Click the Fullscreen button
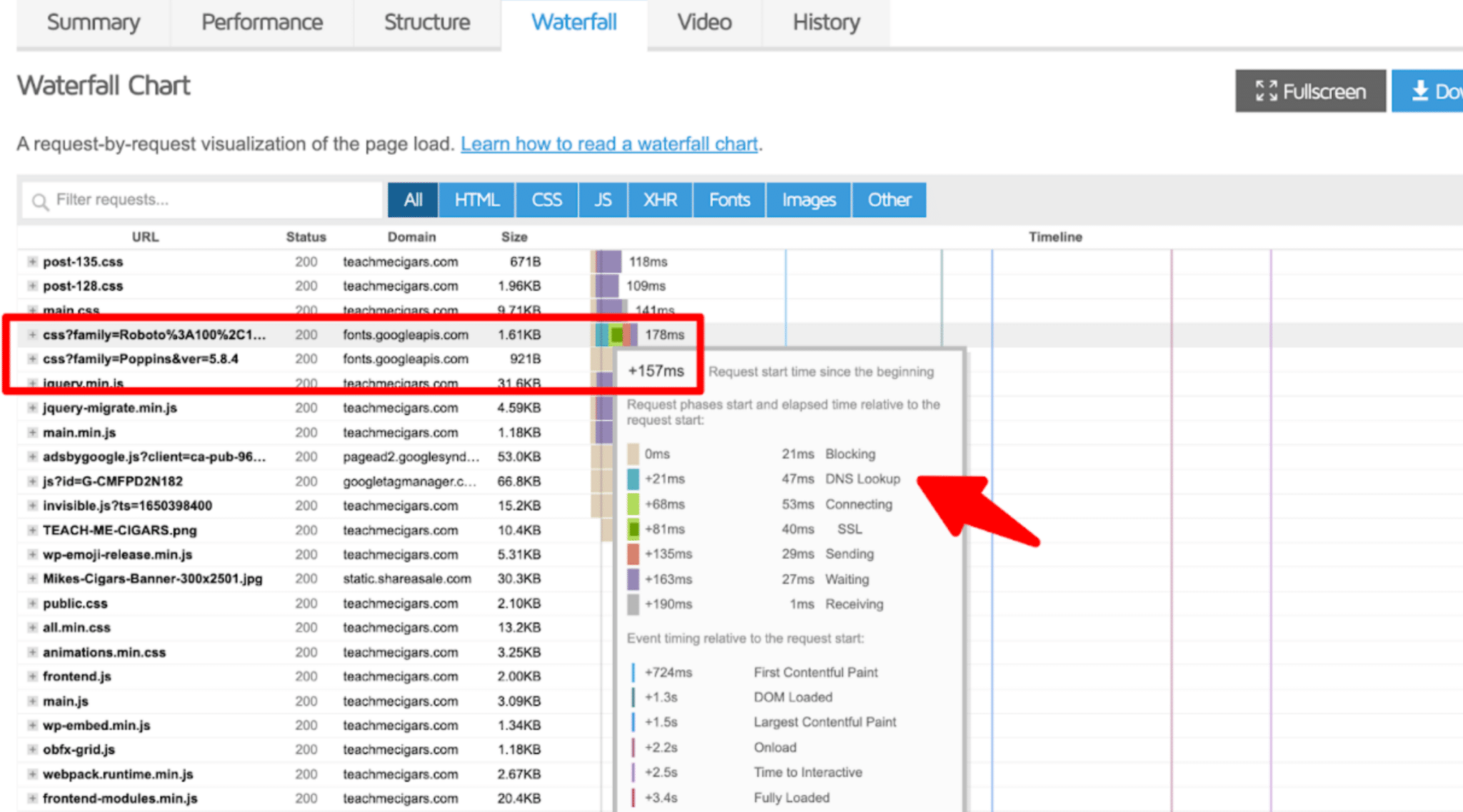Screen dimensions: 1463x812 (x=1310, y=91)
